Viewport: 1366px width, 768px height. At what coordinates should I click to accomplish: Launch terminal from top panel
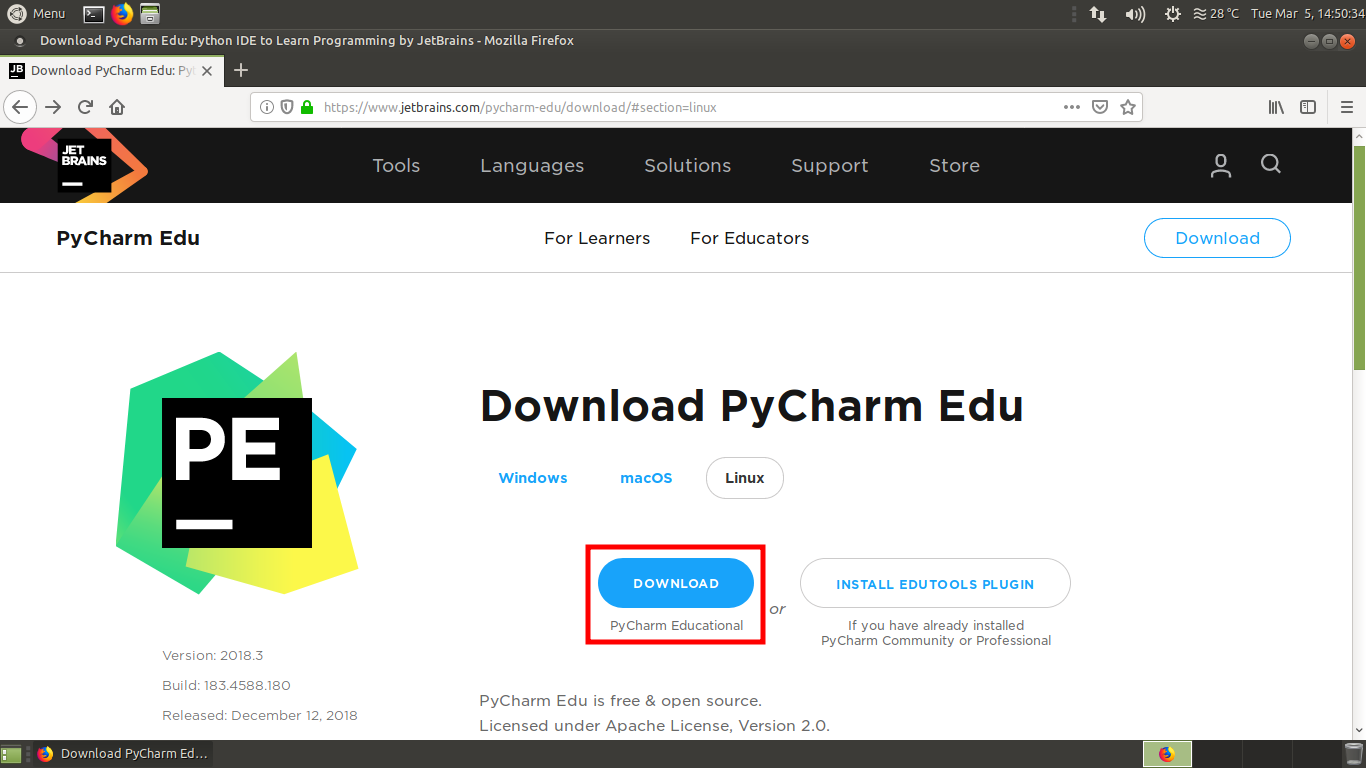tap(93, 14)
